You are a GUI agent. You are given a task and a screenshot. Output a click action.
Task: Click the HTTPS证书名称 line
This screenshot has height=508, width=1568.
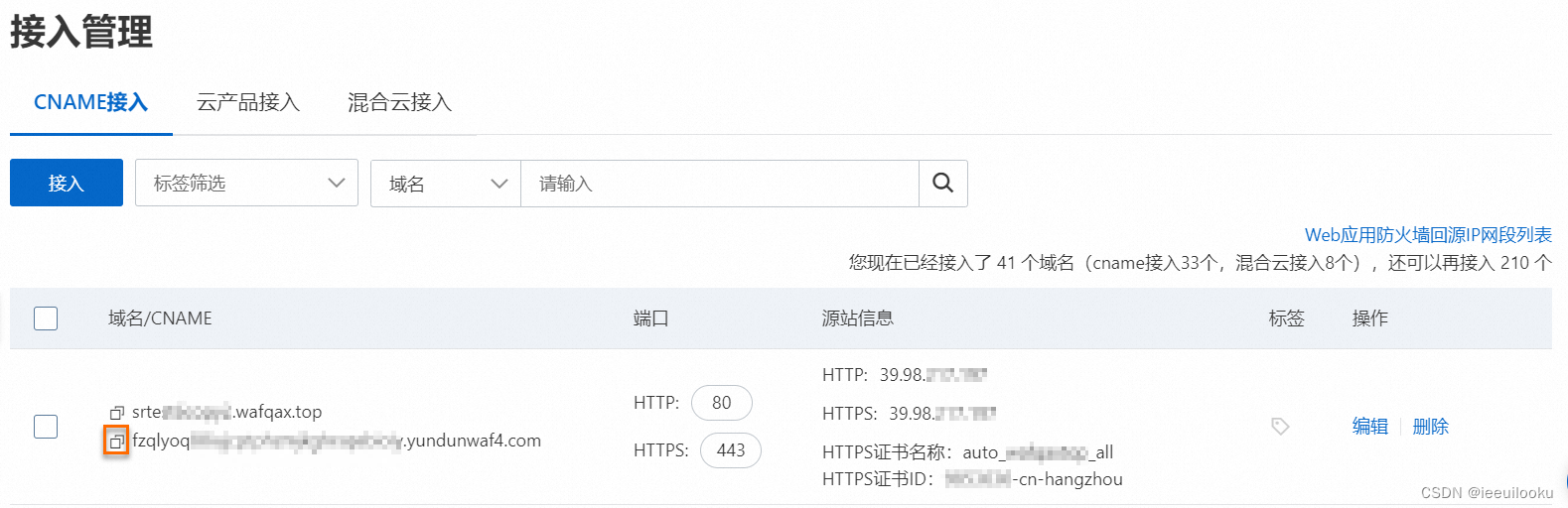pos(968,452)
